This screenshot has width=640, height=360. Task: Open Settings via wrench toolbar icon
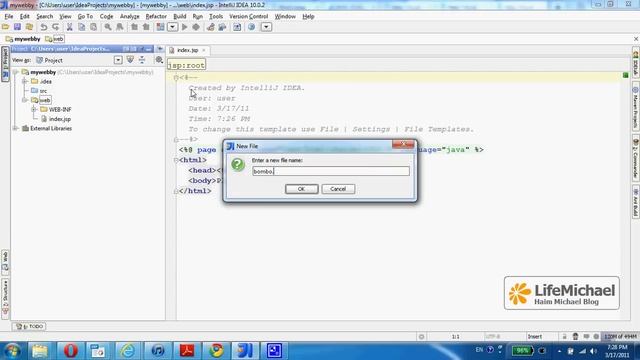pos(211,27)
